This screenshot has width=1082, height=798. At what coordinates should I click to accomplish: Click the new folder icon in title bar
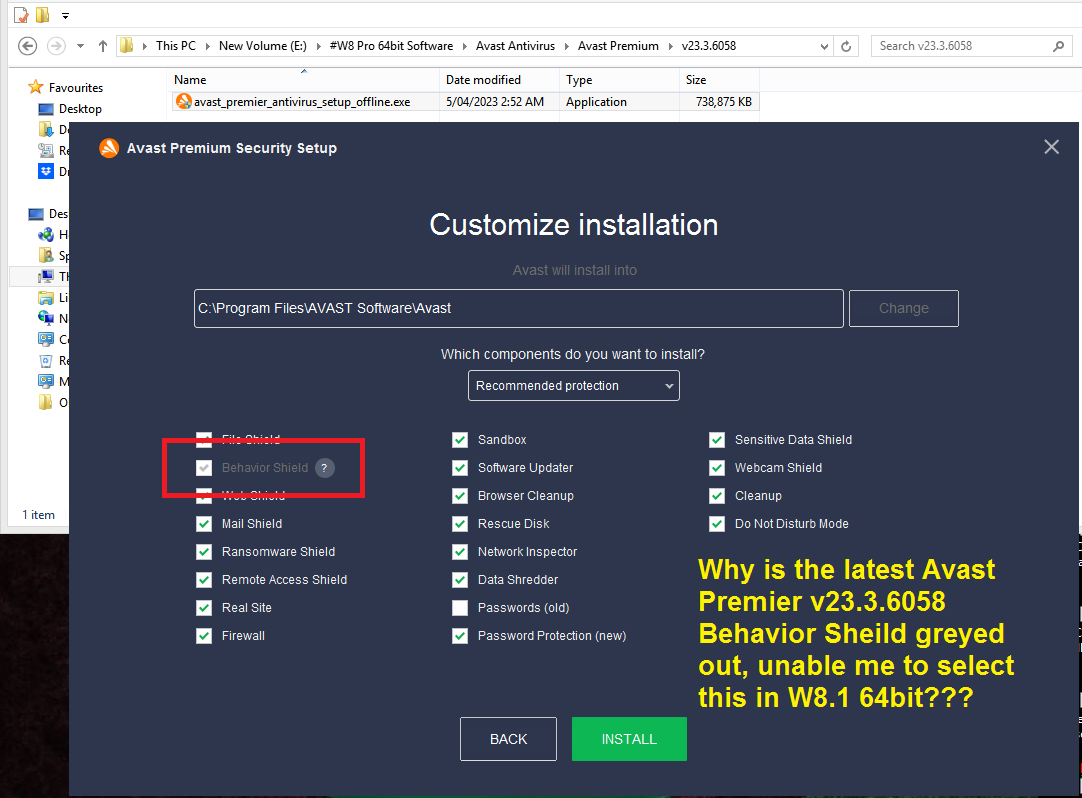coord(42,14)
